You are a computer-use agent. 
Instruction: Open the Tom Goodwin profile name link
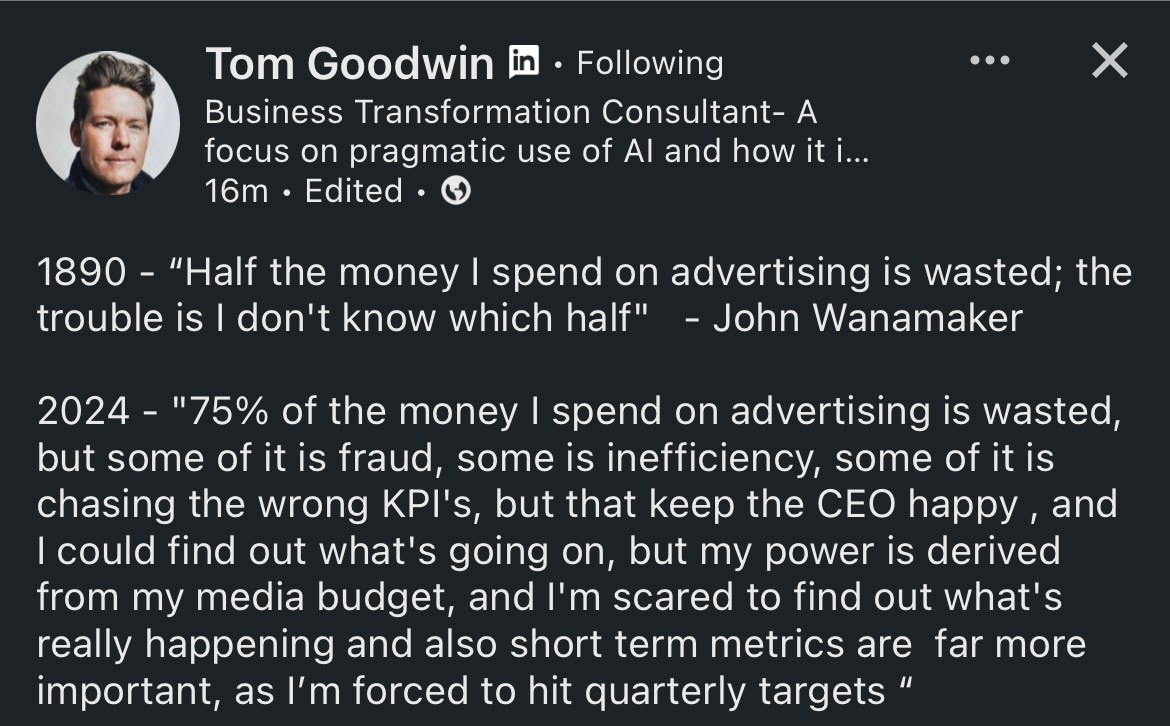coord(349,63)
